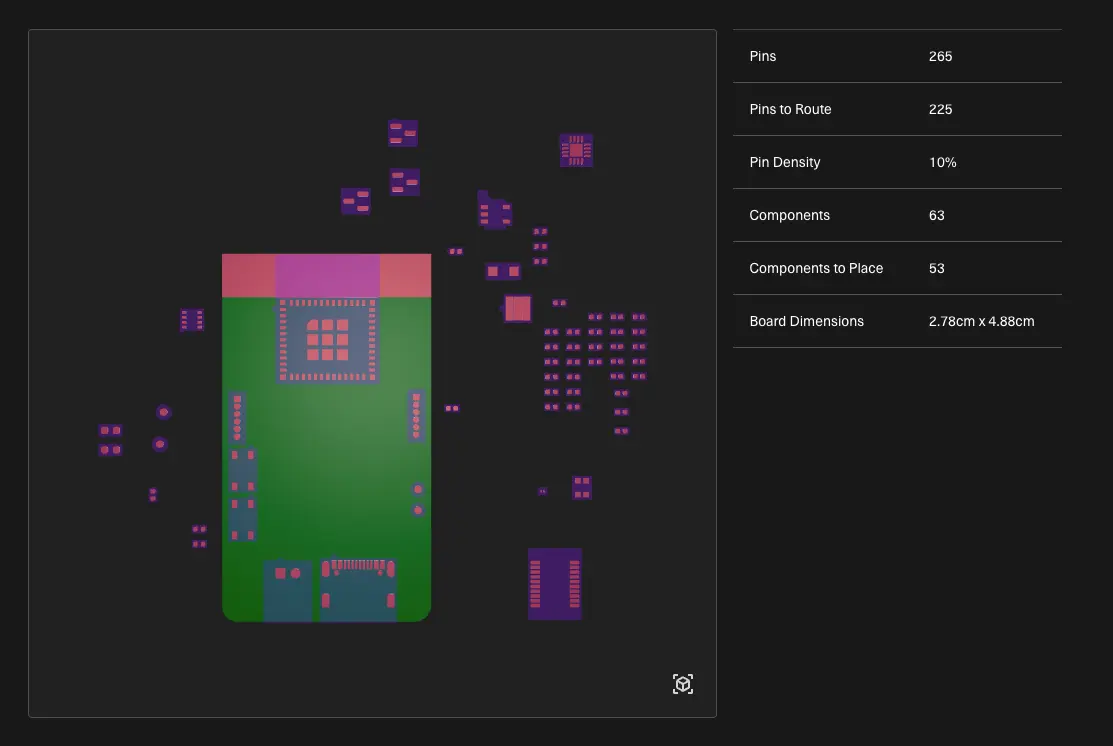Select the Components to Place label
Viewport: 1113px width, 746px height.
pos(816,268)
